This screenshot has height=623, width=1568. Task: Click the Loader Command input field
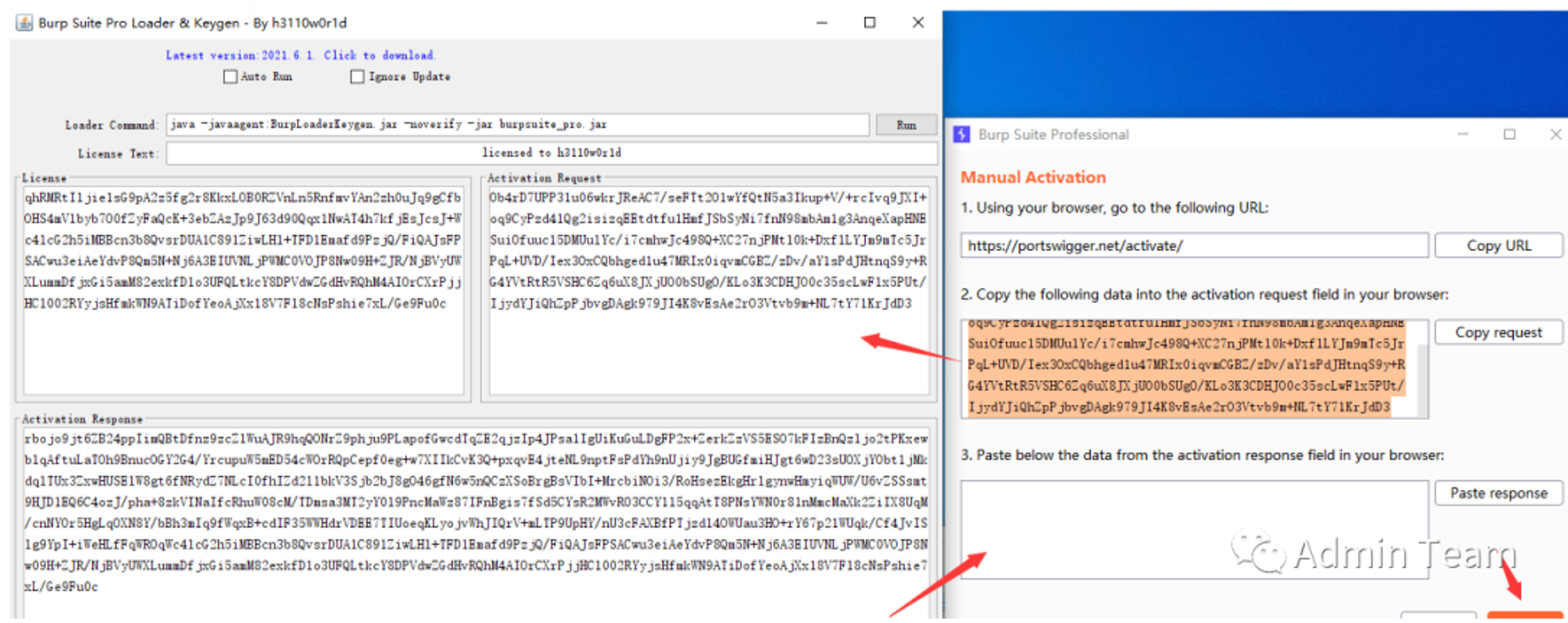518,125
